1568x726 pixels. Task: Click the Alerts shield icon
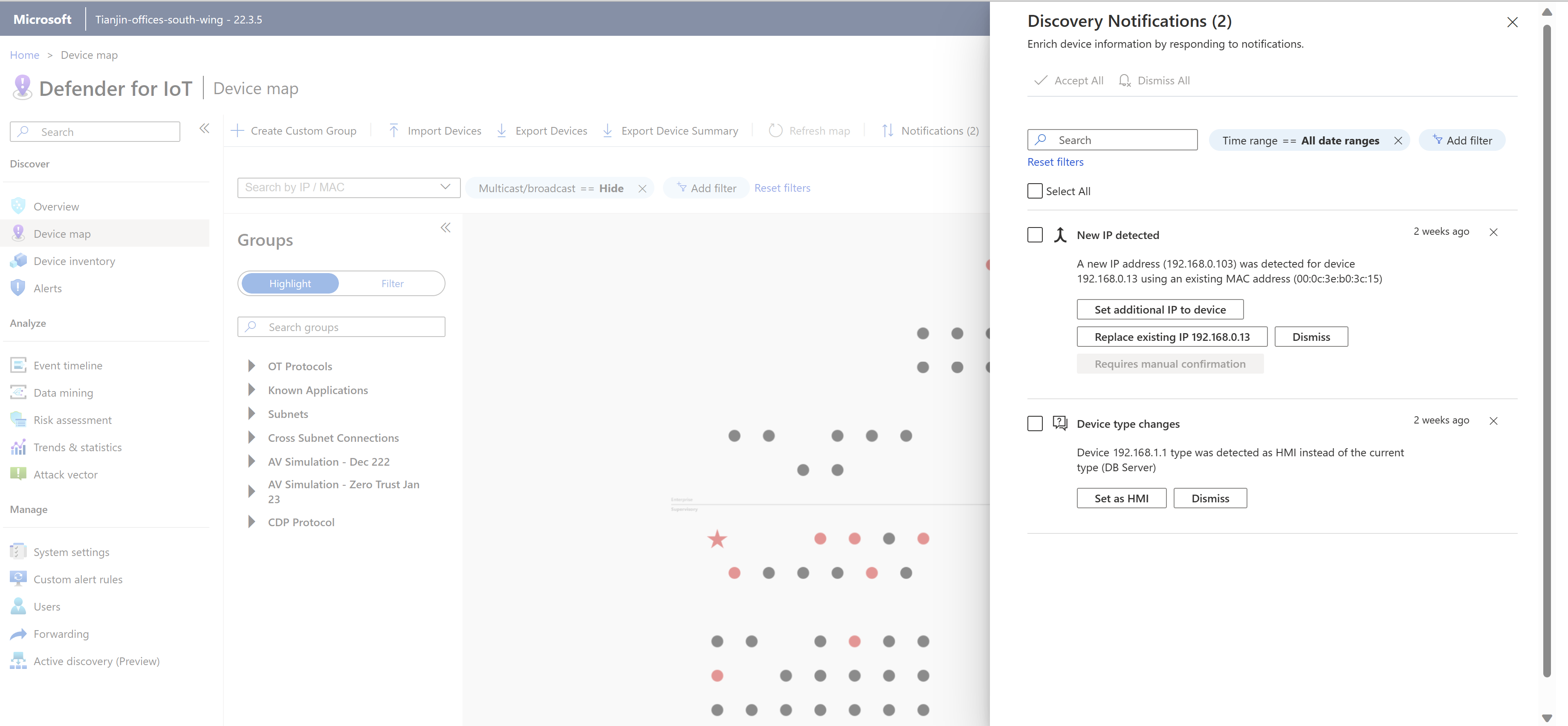point(18,288)
